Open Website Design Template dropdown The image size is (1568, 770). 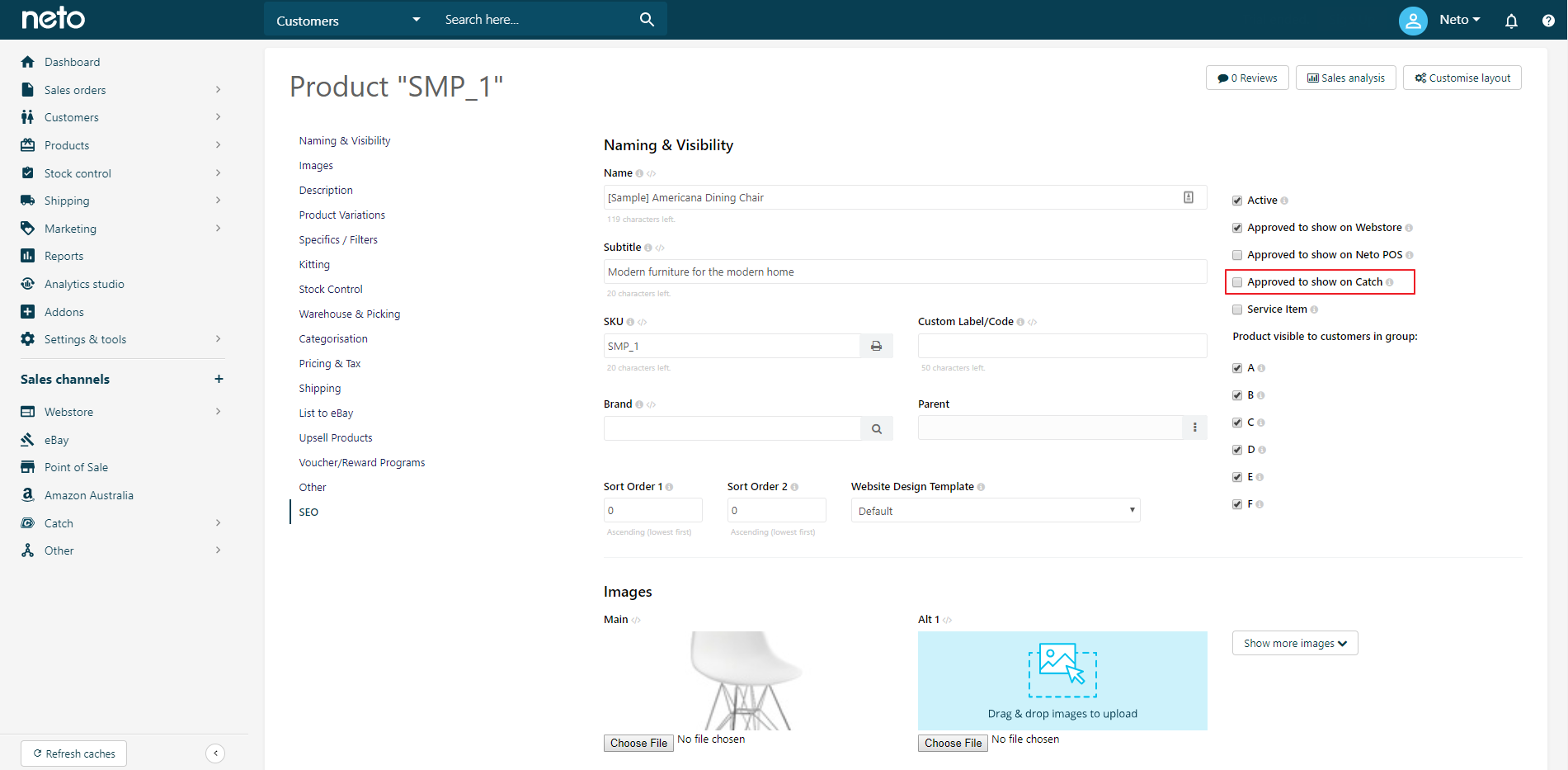[x=996, y=511]
